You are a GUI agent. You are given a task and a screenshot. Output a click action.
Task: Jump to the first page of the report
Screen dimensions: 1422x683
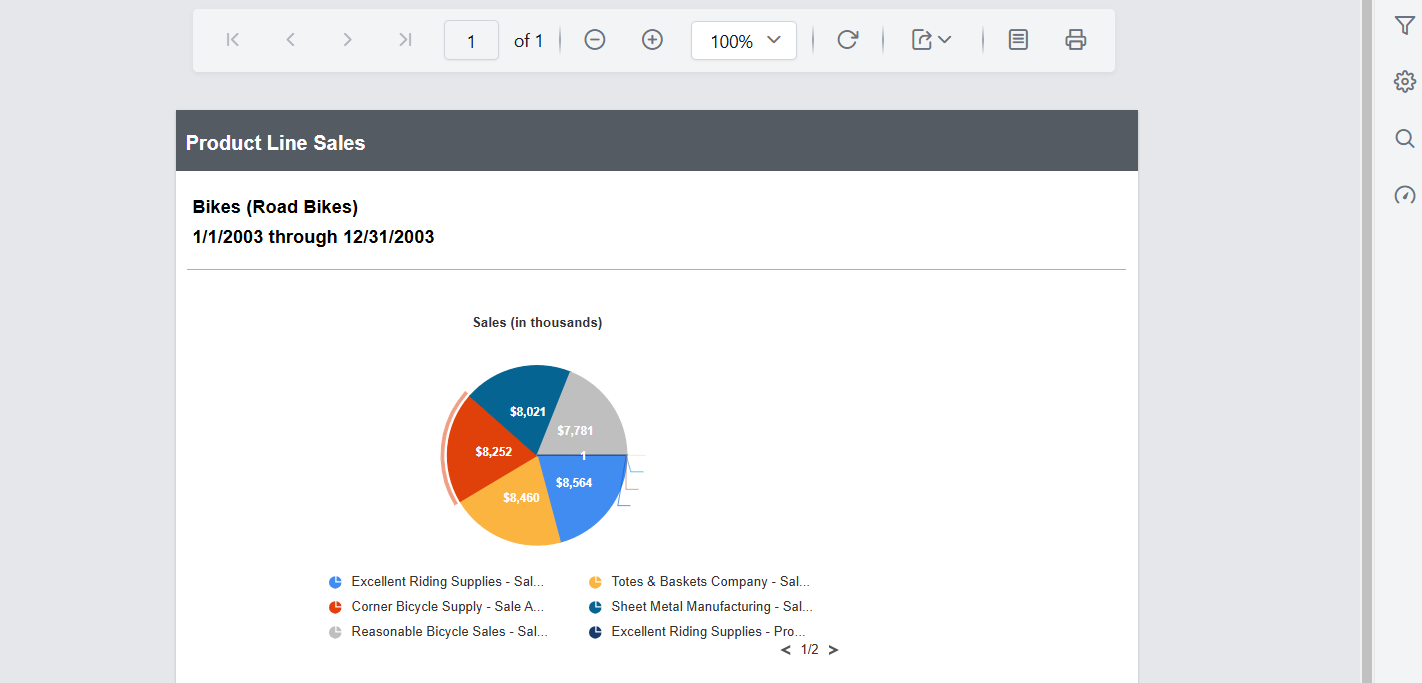pos(232,40)
